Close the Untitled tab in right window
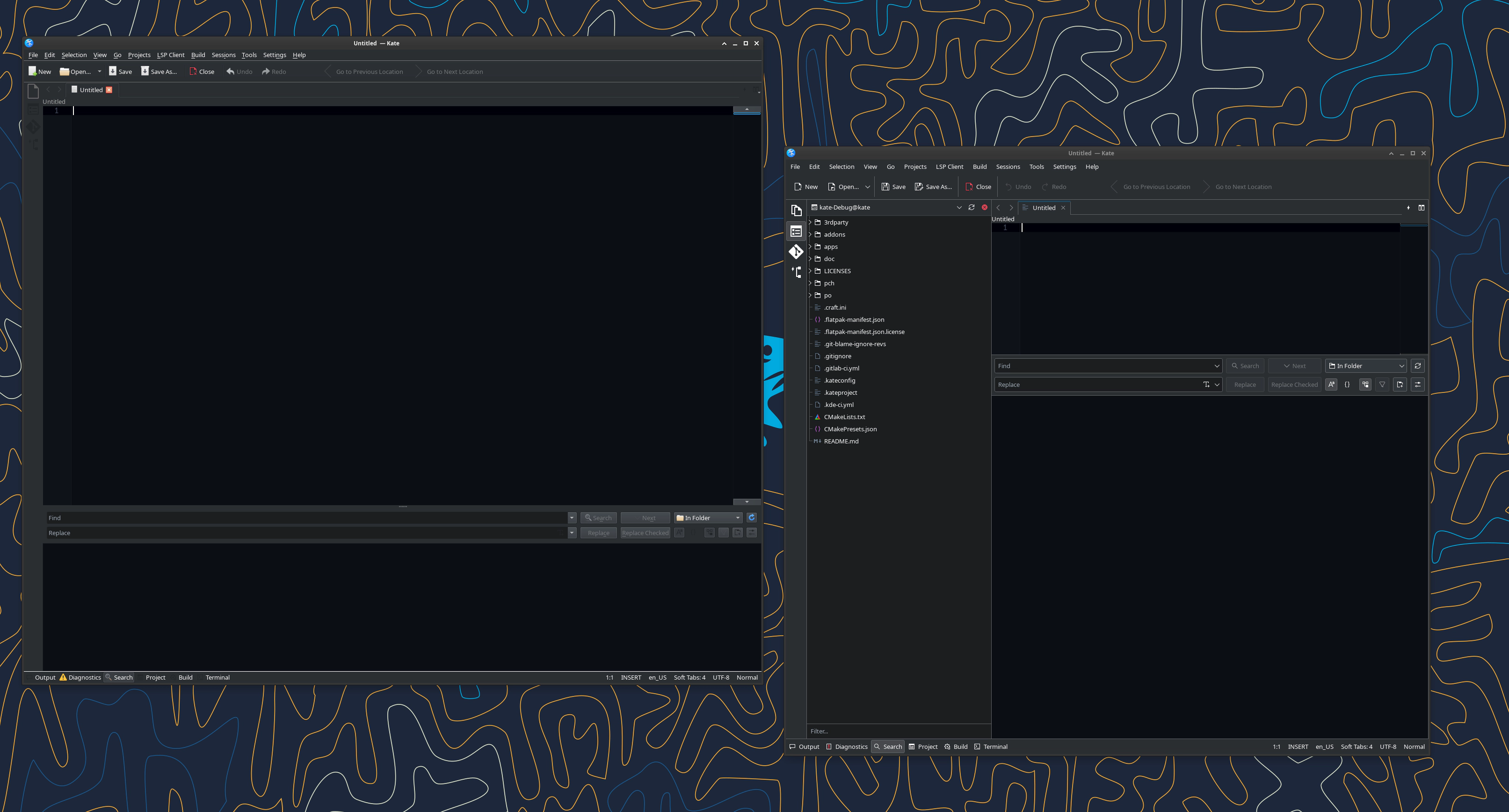The image size is (1509, 812). click(x=1063, y=207)
